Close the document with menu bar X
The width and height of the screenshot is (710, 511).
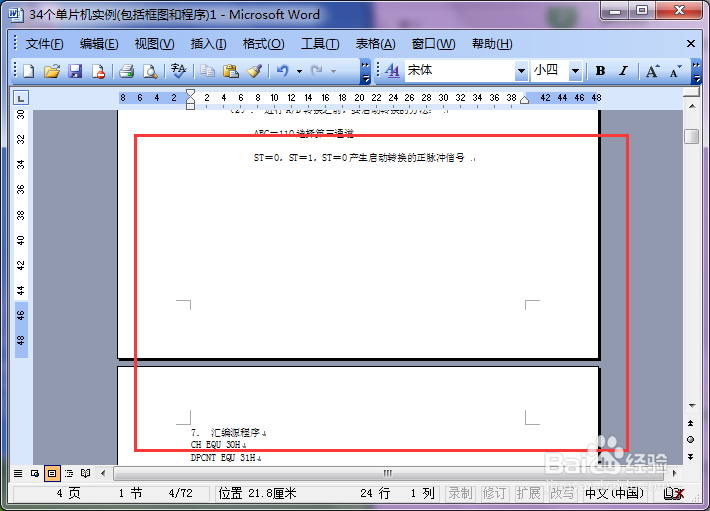coord(691,43)
